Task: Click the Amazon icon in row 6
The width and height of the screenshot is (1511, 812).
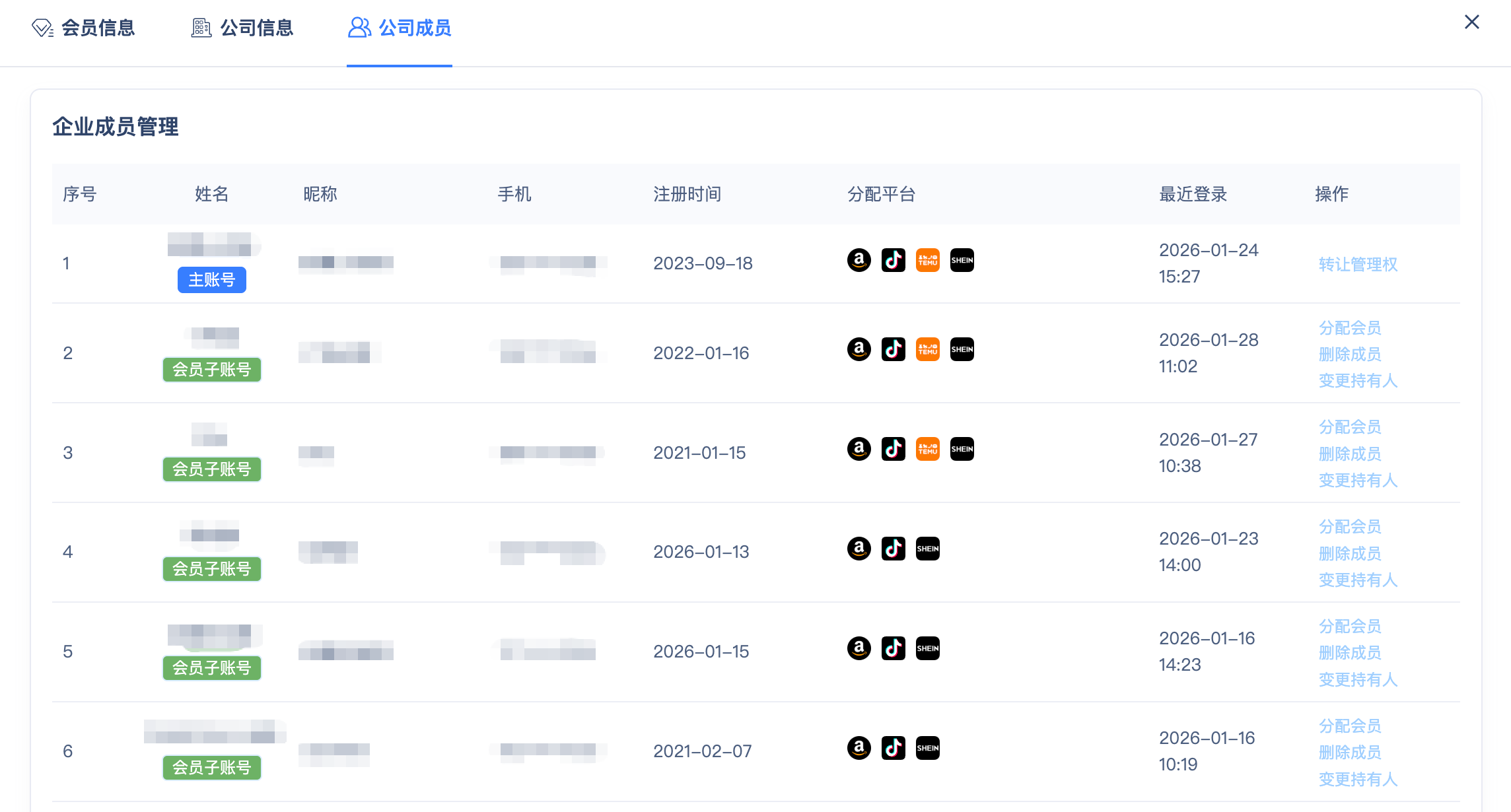Action: [859, 748]
